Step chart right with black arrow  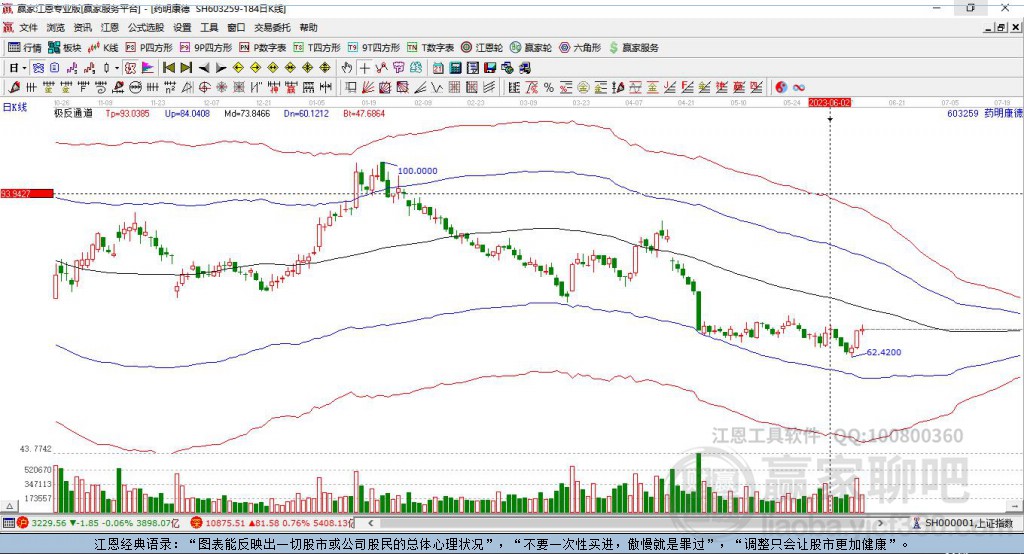[221, 68]
